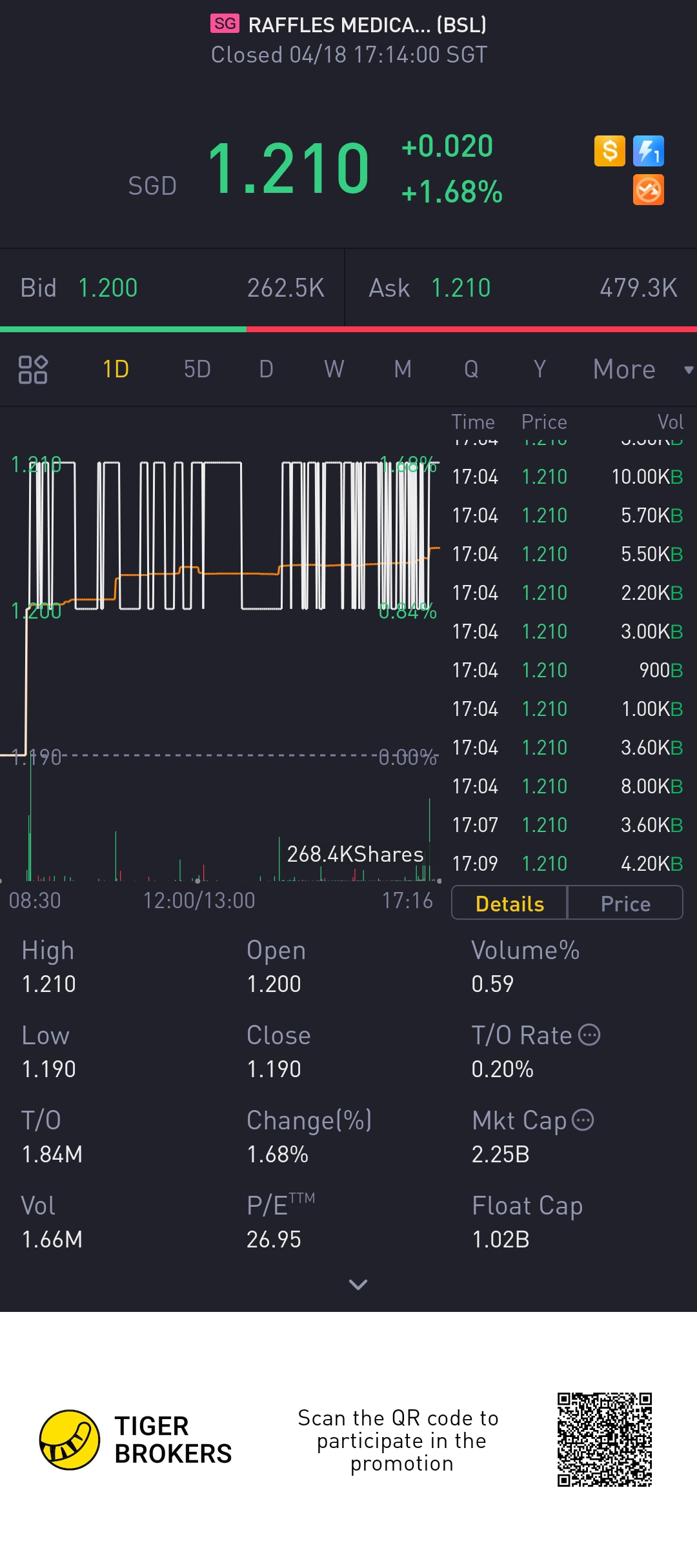Tap the Open 1.200 value

tap(274, 984)
